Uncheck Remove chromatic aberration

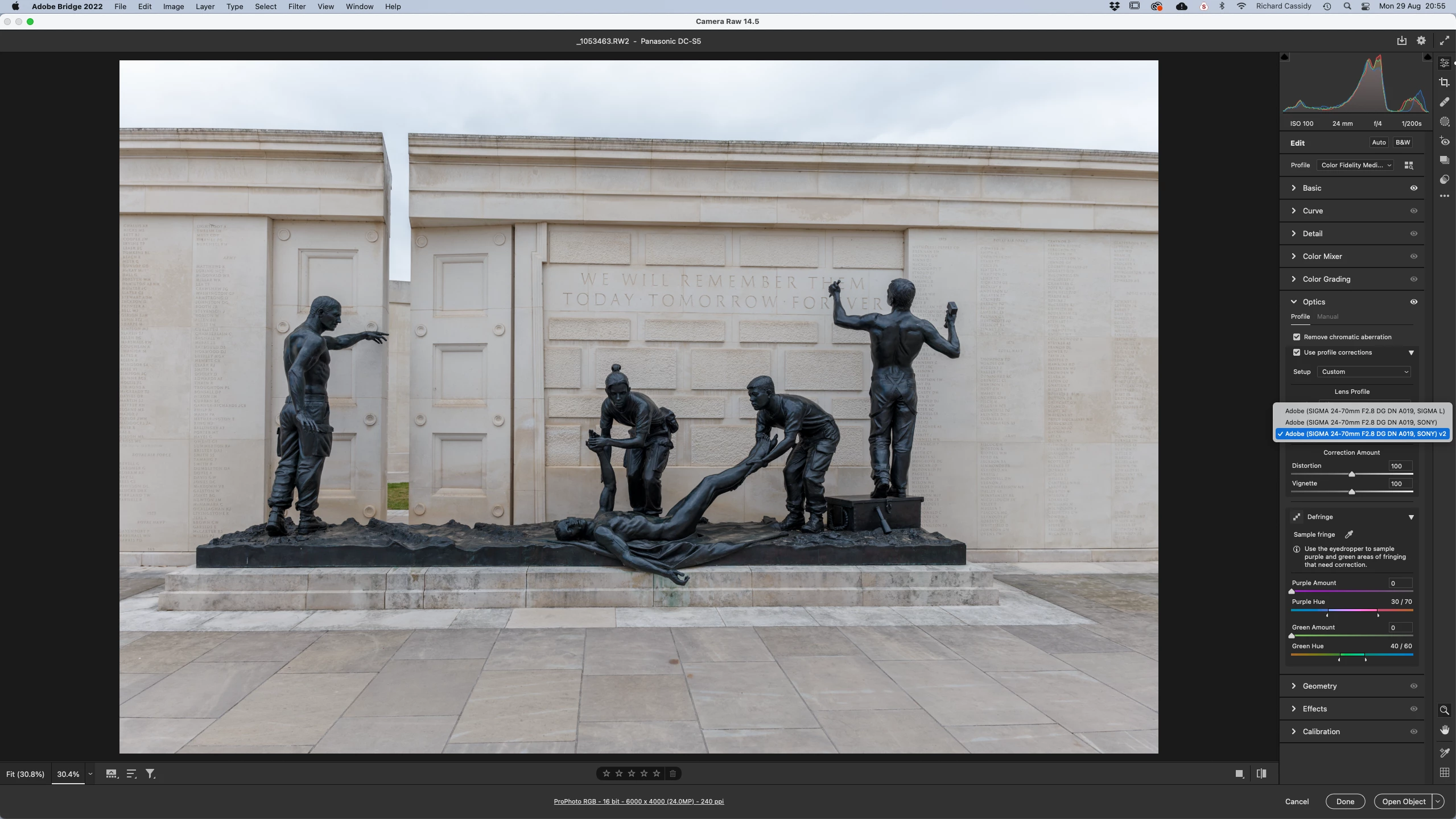1297,337
